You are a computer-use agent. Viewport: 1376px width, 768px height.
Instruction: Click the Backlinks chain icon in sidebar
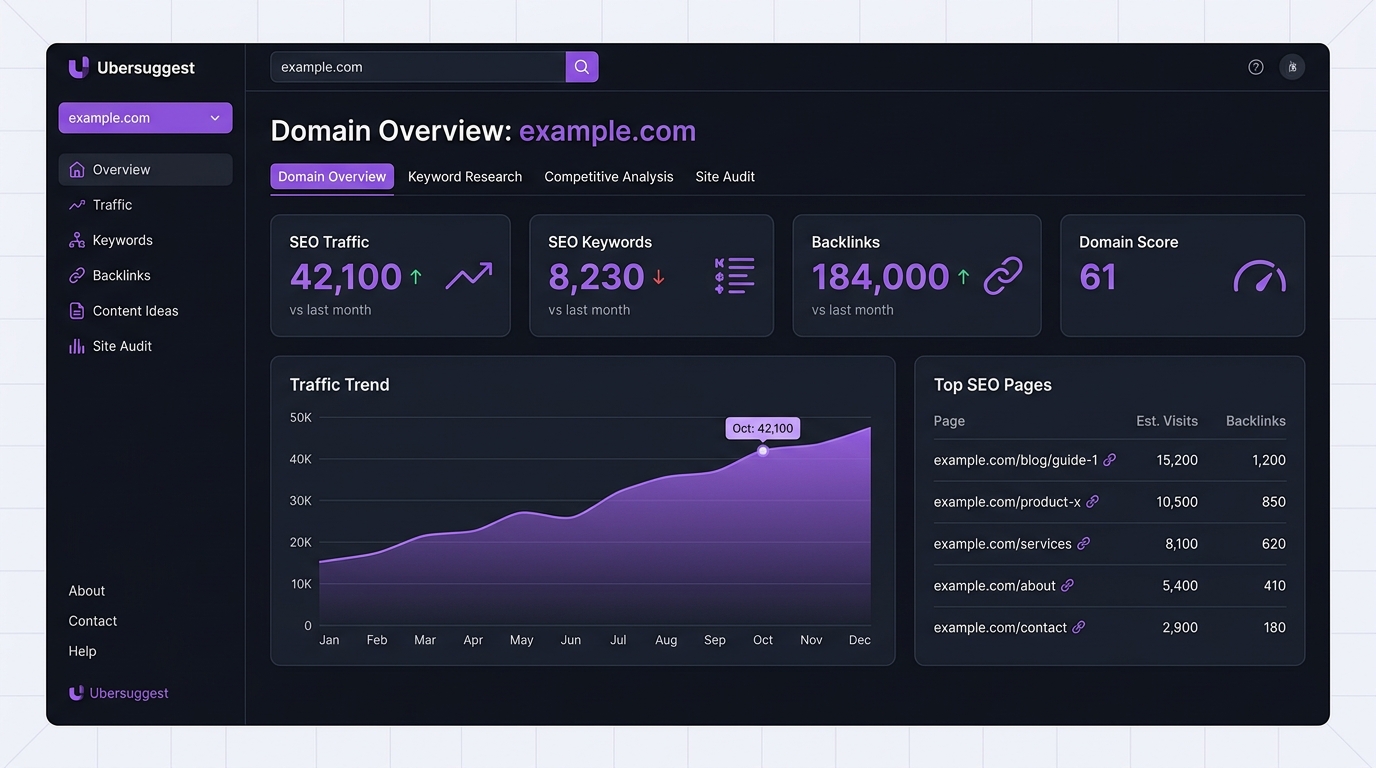pos(77,275)
